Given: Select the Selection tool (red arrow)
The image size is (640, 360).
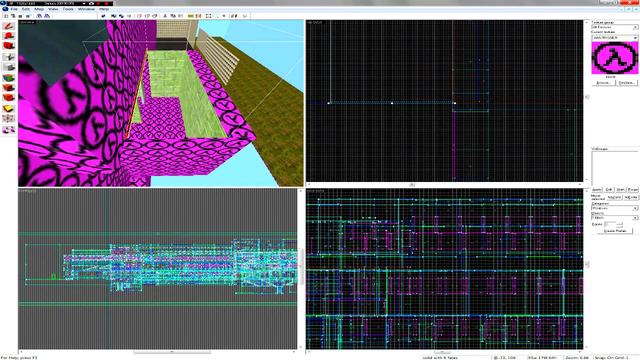Looking at the screenshot, I should click(x=9, y=26).
